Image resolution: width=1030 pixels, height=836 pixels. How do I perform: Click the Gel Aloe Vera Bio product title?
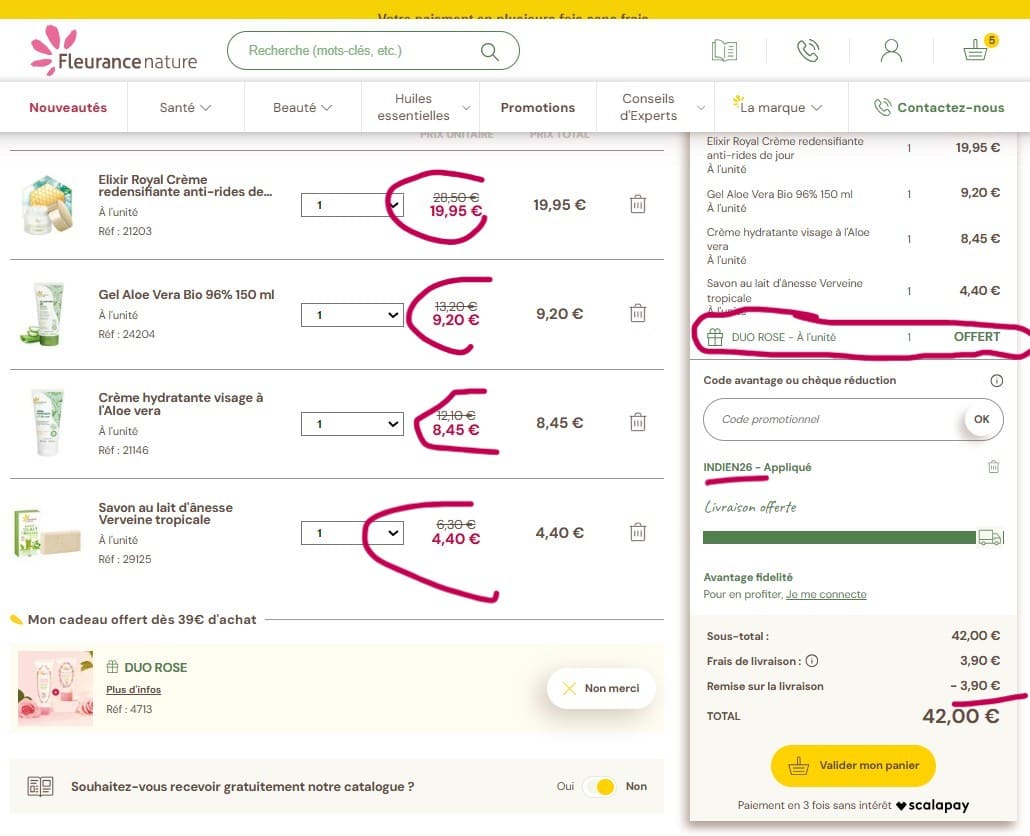pyautogui.click(x=187, y=295)
